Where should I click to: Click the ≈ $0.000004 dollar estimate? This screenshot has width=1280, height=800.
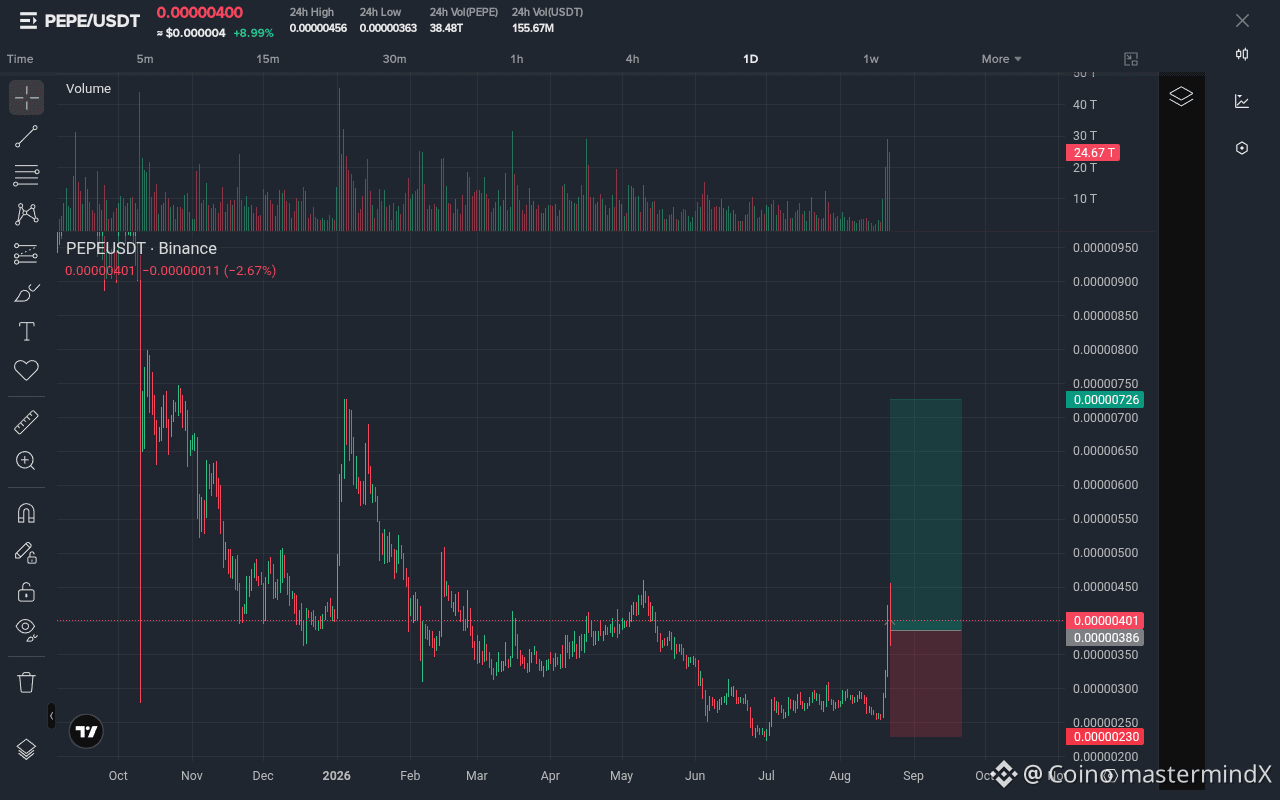click(x=191, y=32)
